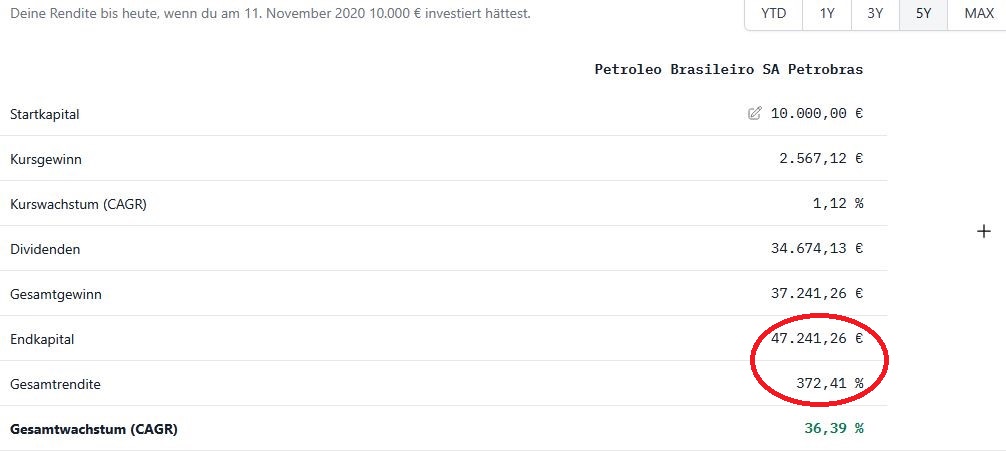The width and height of the screenshot is (1006, 454).
Task: Click the pencil edit icon beside Startkapital amount
Action: pyautogui.click(x=755, y=114)
